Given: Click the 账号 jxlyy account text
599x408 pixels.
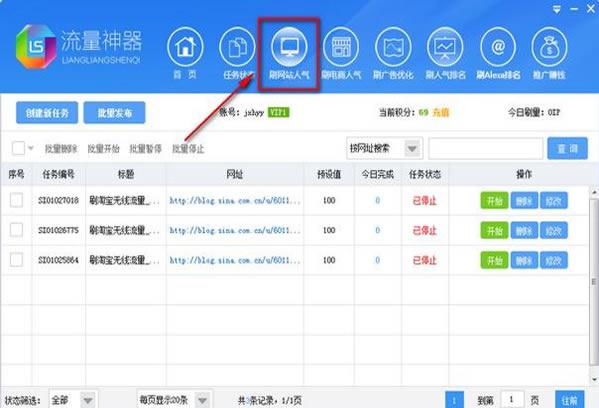Looking at the screenshot, I should point(241,112).
